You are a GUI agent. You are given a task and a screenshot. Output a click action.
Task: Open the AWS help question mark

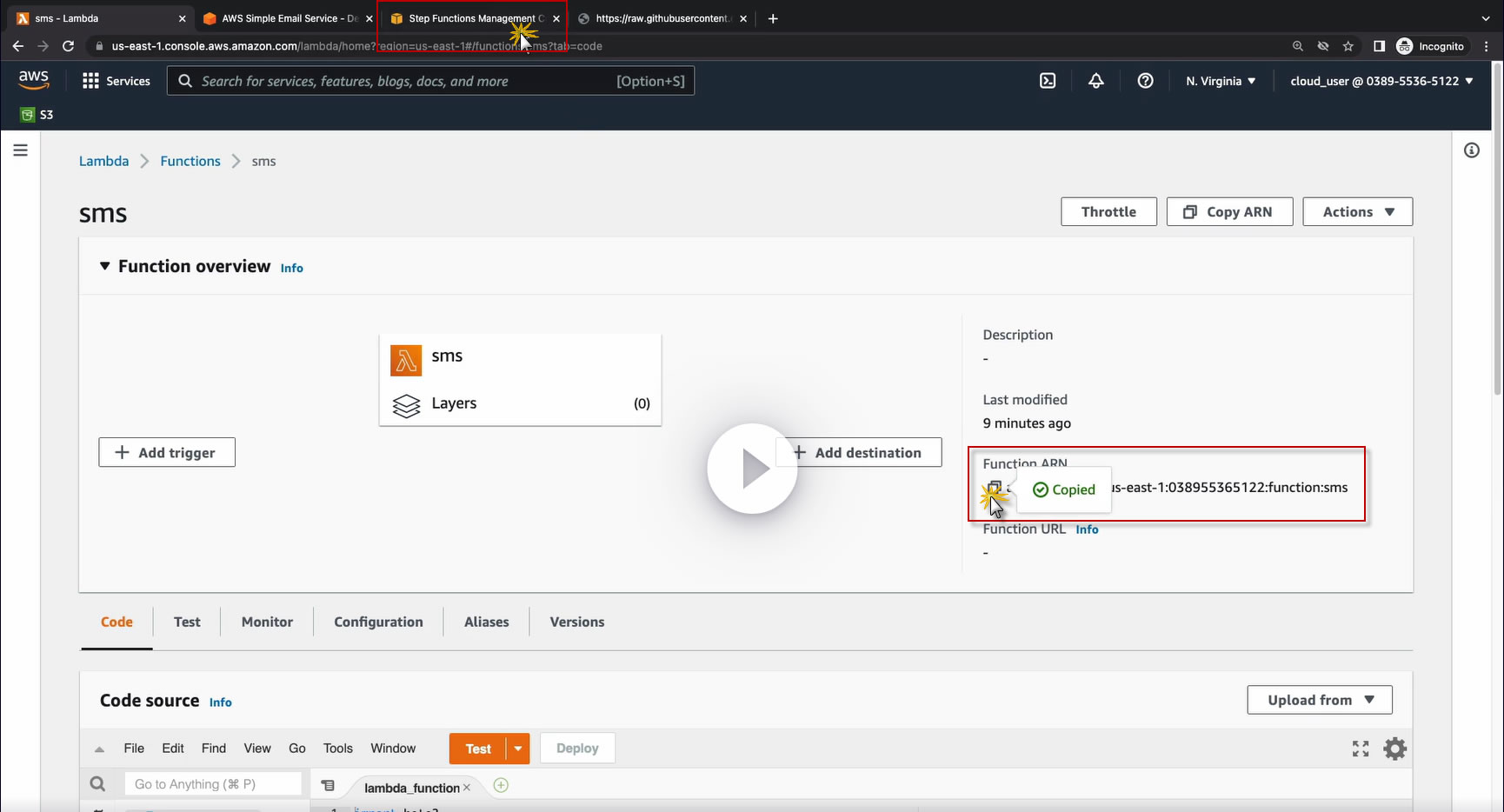click(x=1146, y=81)
